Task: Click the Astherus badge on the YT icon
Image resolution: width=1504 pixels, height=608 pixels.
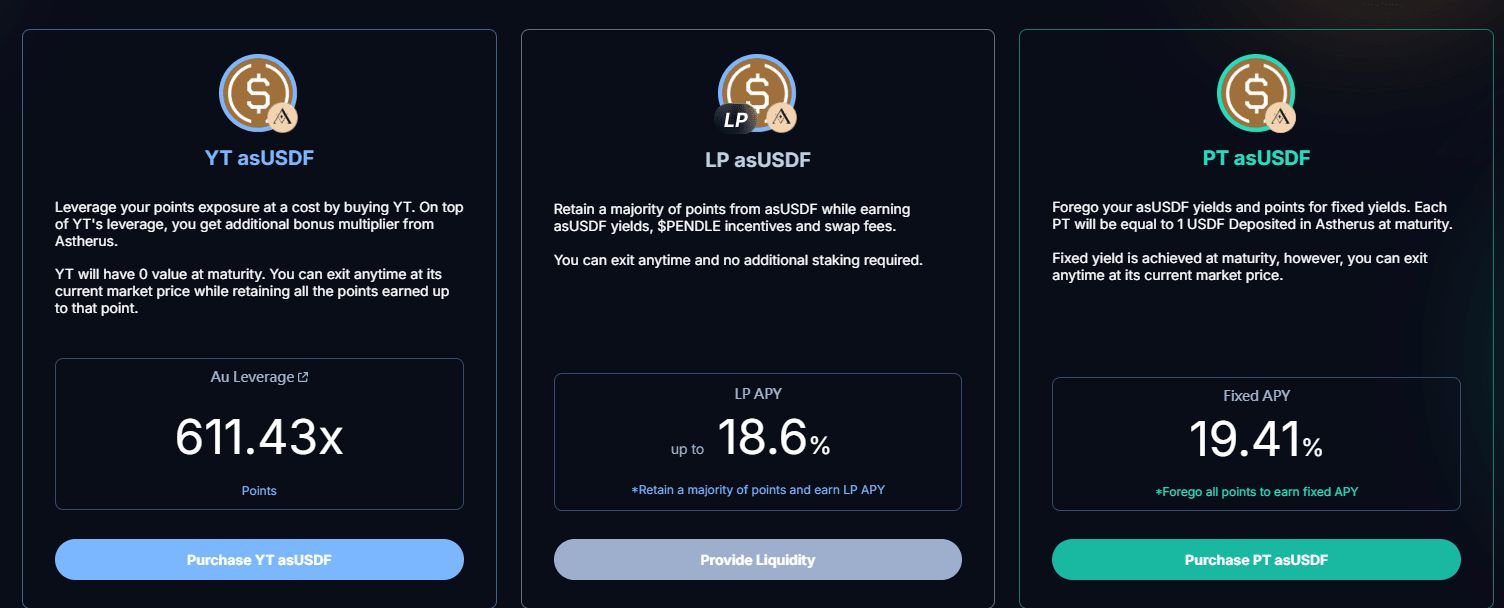Action: 283,118
